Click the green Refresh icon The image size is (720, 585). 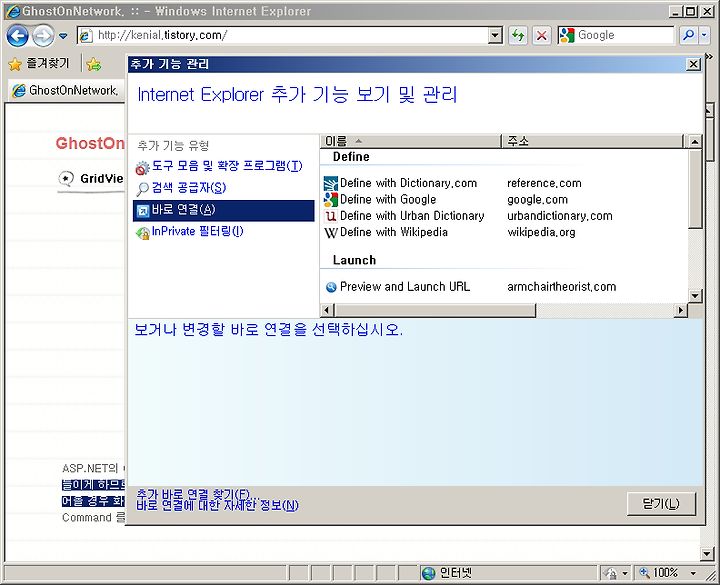tap(518, 35)
